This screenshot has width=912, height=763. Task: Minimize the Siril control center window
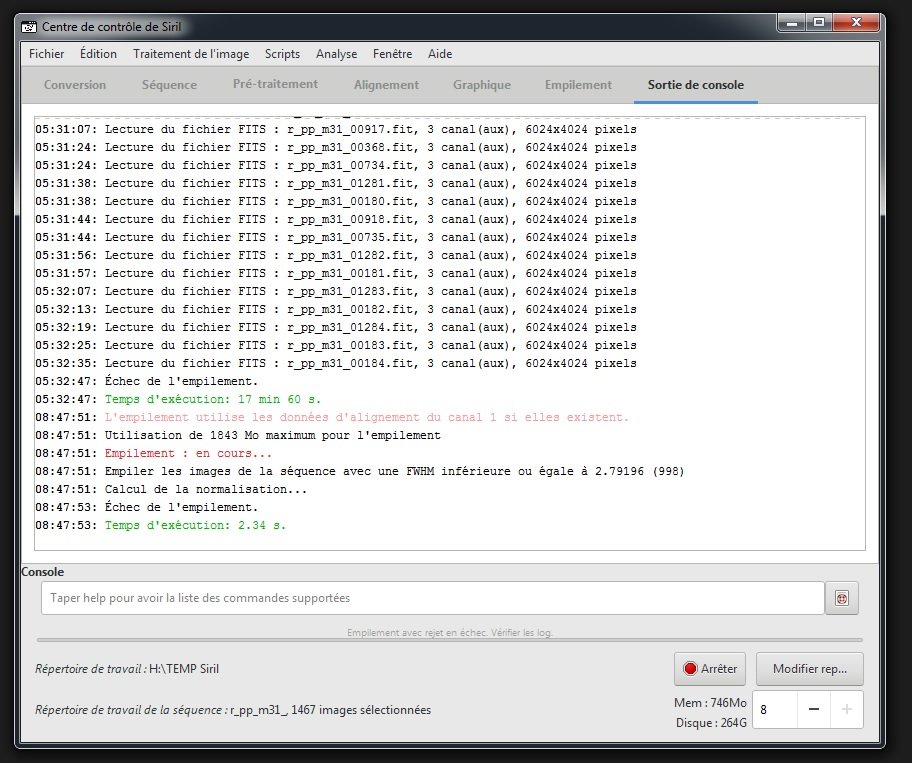pos(792,23)
